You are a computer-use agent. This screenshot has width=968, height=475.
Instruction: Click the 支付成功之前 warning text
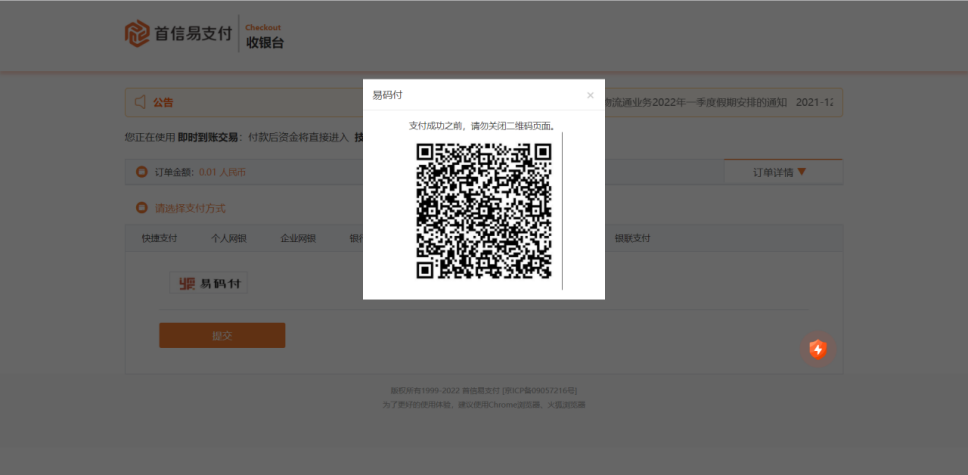pos(483,126)
